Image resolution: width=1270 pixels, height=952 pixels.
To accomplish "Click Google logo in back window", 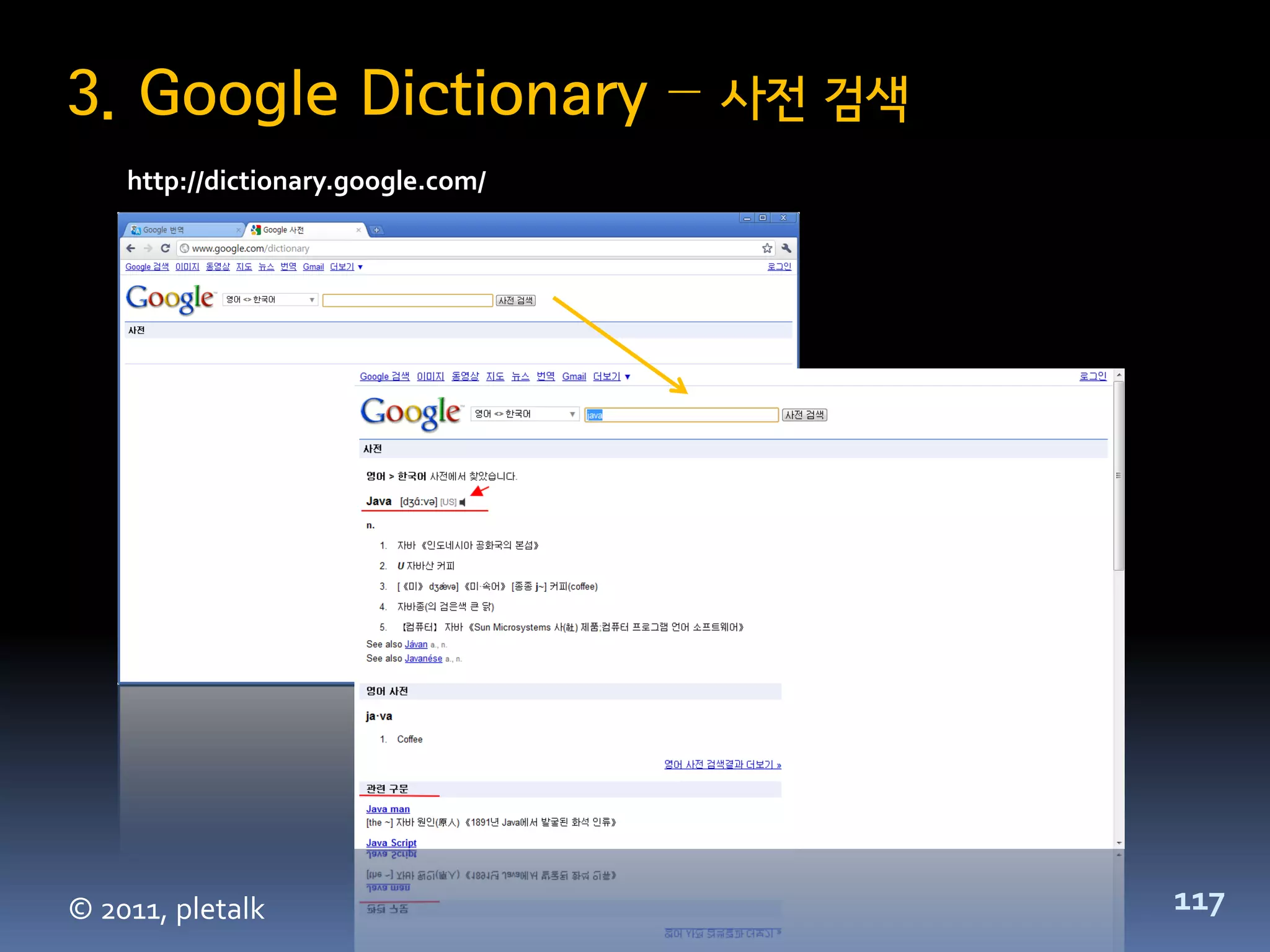I will [171, 299].
